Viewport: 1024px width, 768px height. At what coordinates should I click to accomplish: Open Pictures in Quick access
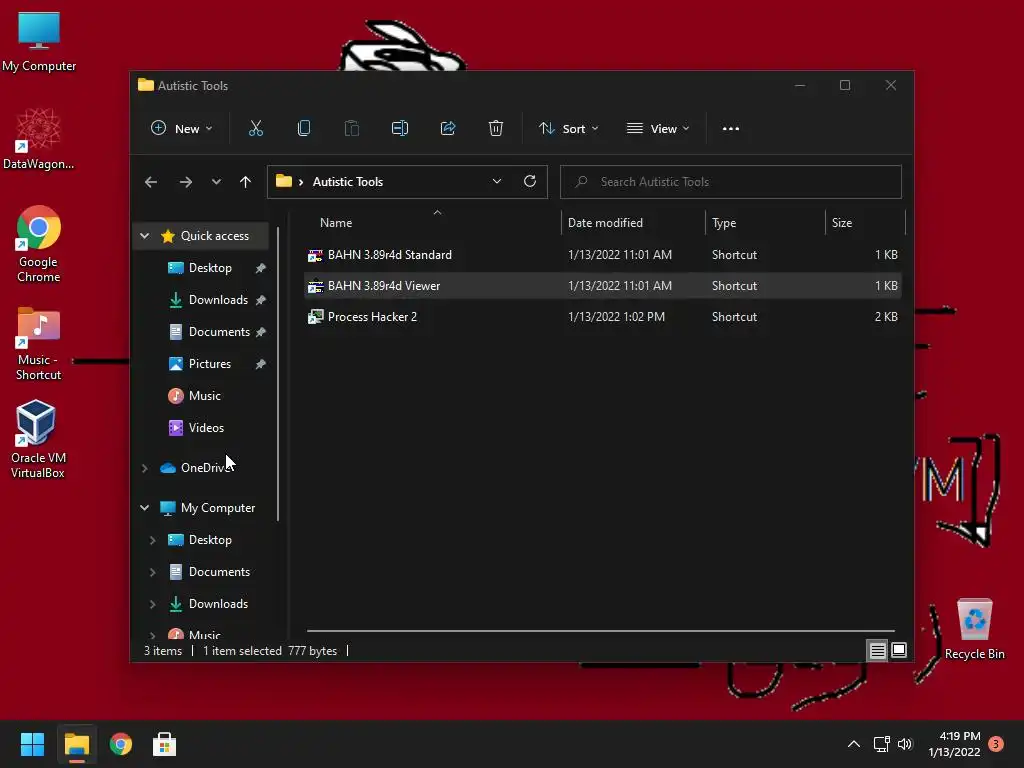(210, 364)
